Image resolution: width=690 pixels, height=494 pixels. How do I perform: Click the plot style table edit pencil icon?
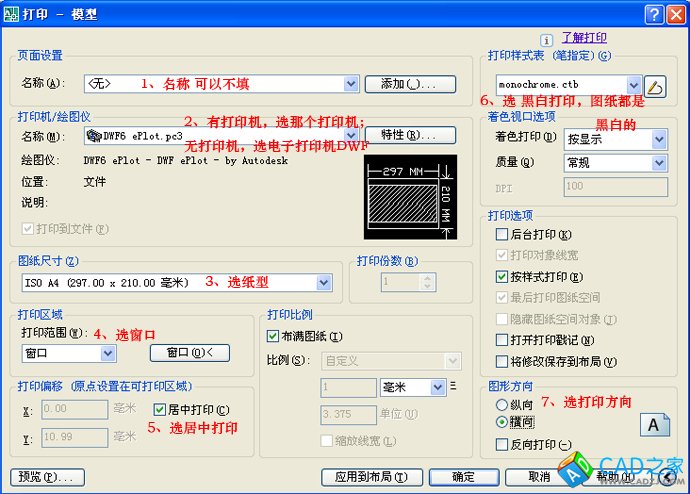655,86
